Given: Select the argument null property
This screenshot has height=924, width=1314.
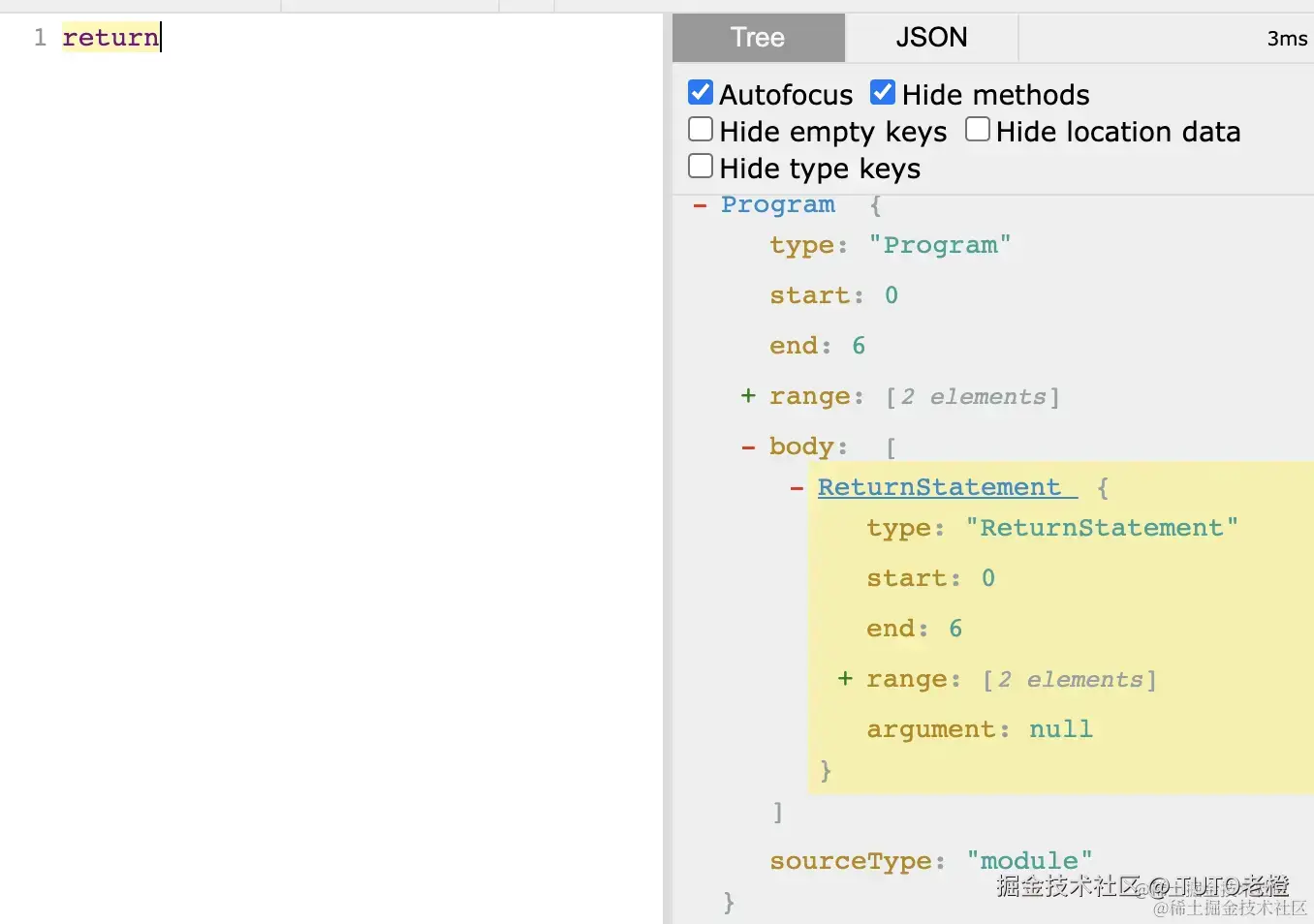Looking at the screenshot, I should coord(979,729).
